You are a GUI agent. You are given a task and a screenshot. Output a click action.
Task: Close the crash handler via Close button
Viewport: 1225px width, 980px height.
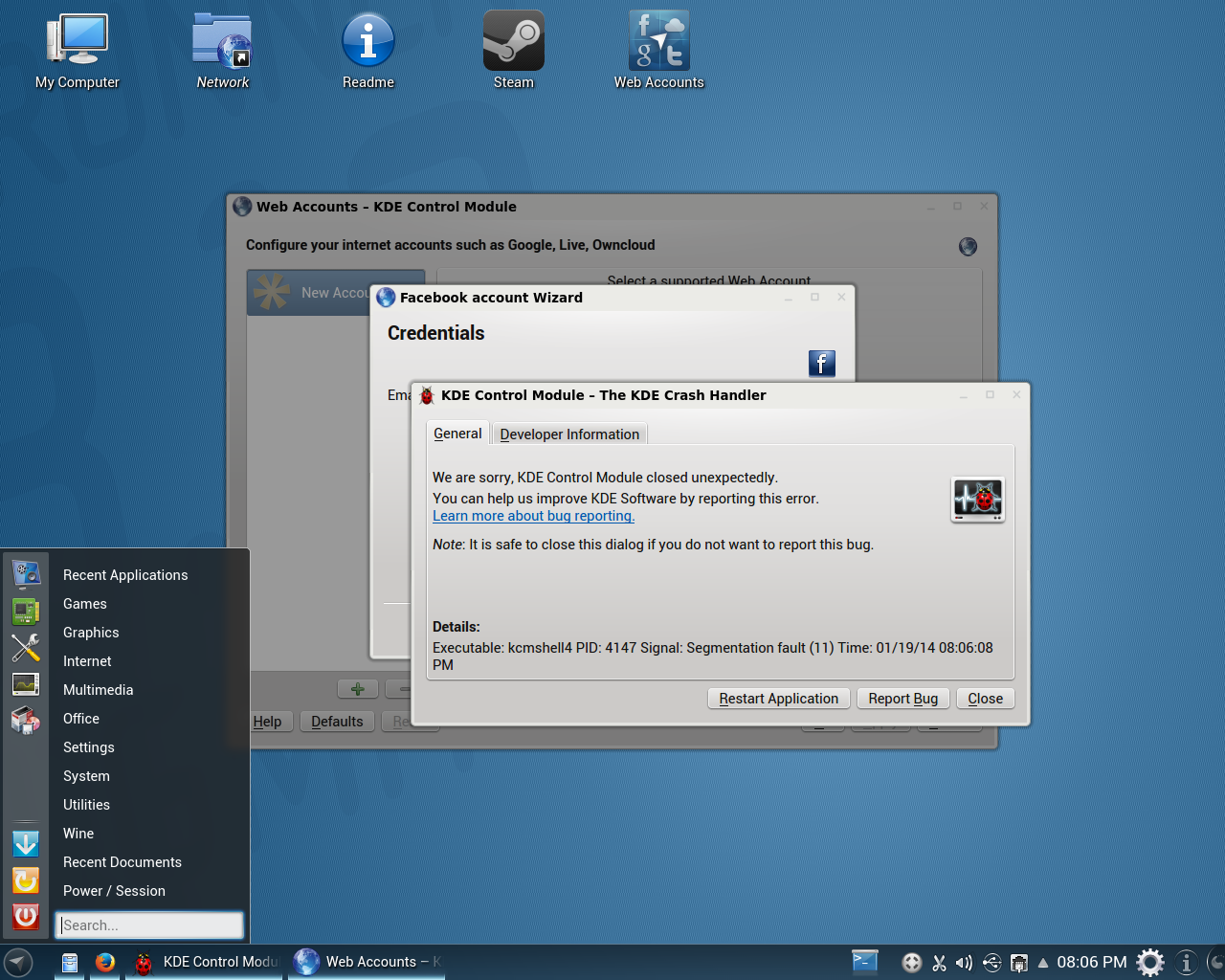(986, 699)
